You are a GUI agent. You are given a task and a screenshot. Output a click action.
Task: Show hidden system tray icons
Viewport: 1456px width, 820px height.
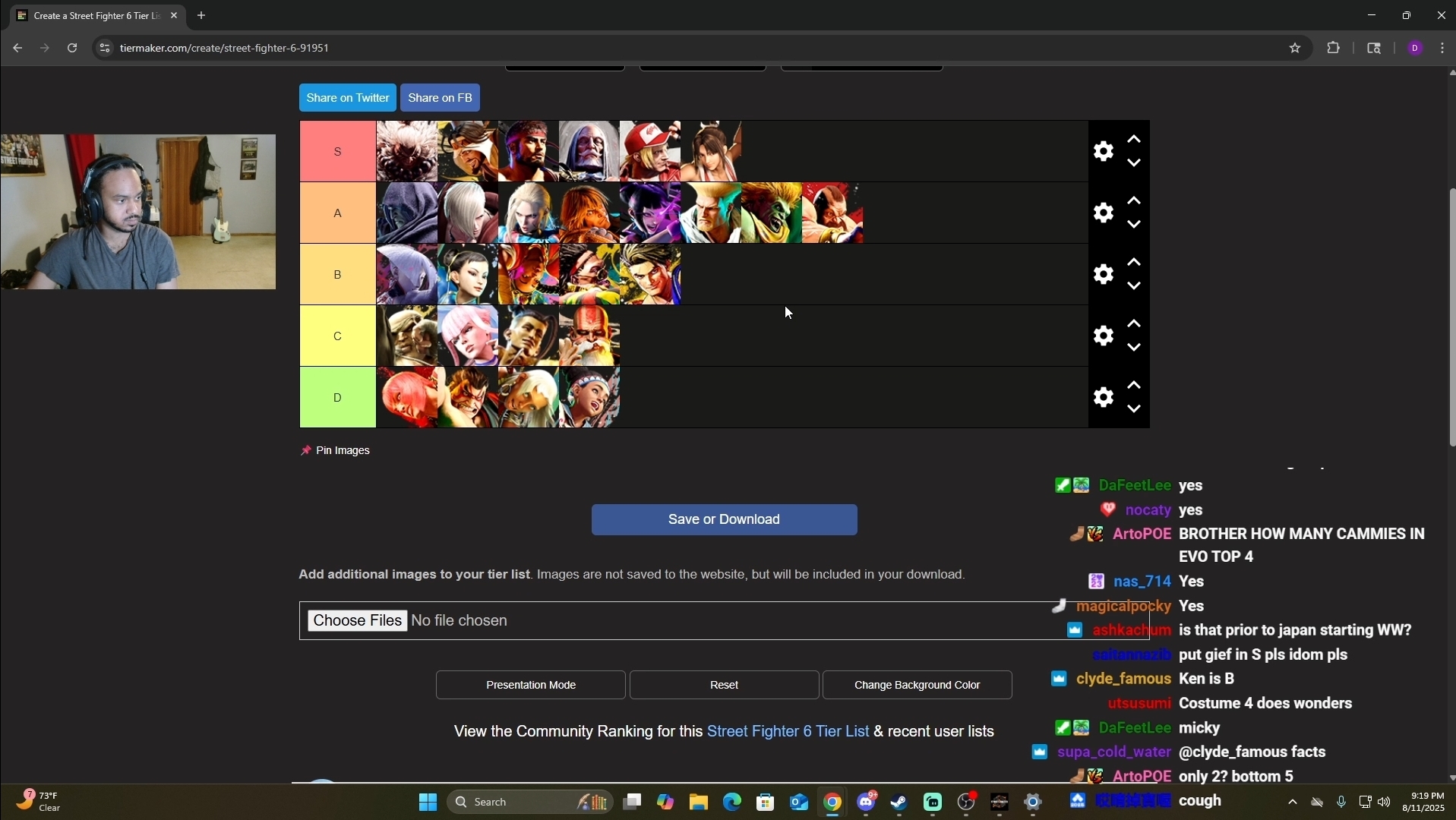pyautogui.click(x=1293, y=802)
